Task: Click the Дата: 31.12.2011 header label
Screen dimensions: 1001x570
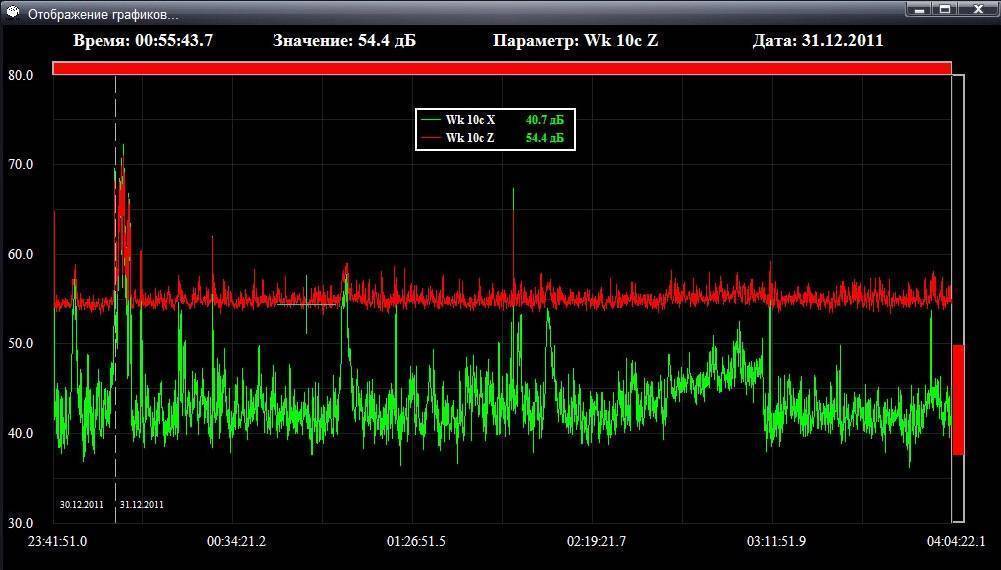Action: click(x=817, y=41)
